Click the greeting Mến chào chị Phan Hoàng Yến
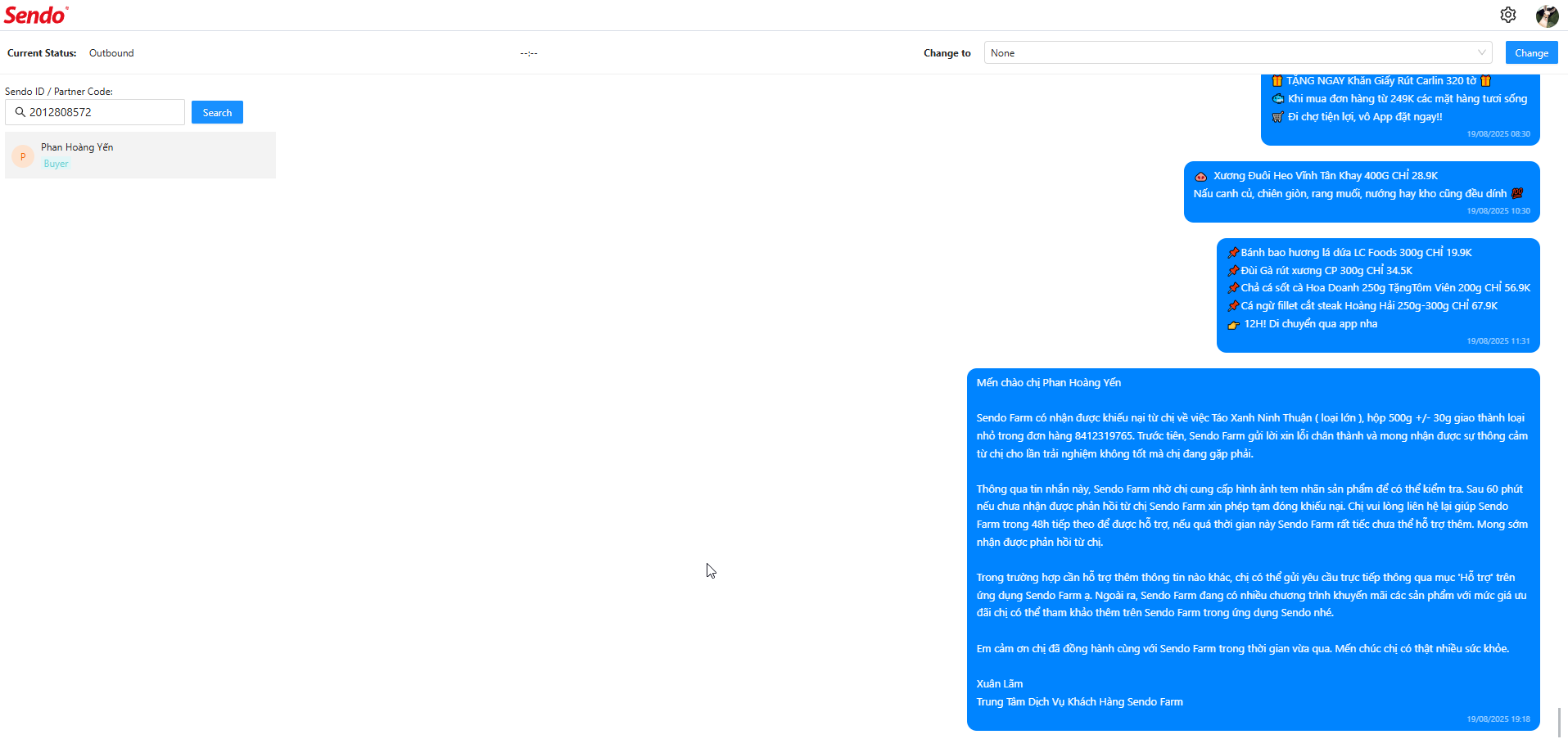Viewport: 1568px width, 739px height. click(1048, 383)
